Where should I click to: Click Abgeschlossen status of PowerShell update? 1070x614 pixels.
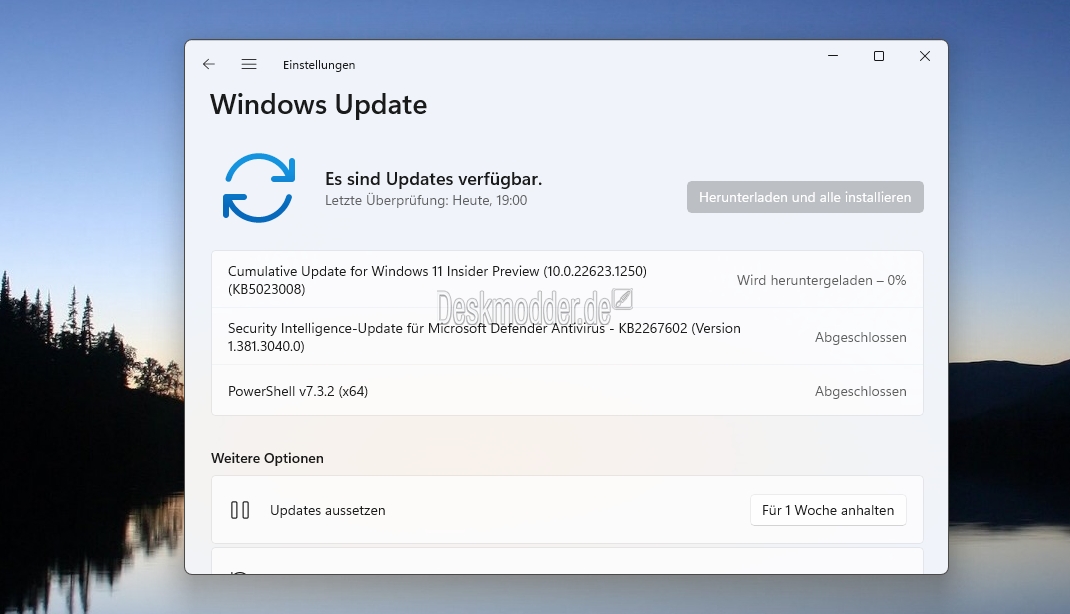[861, 392]
